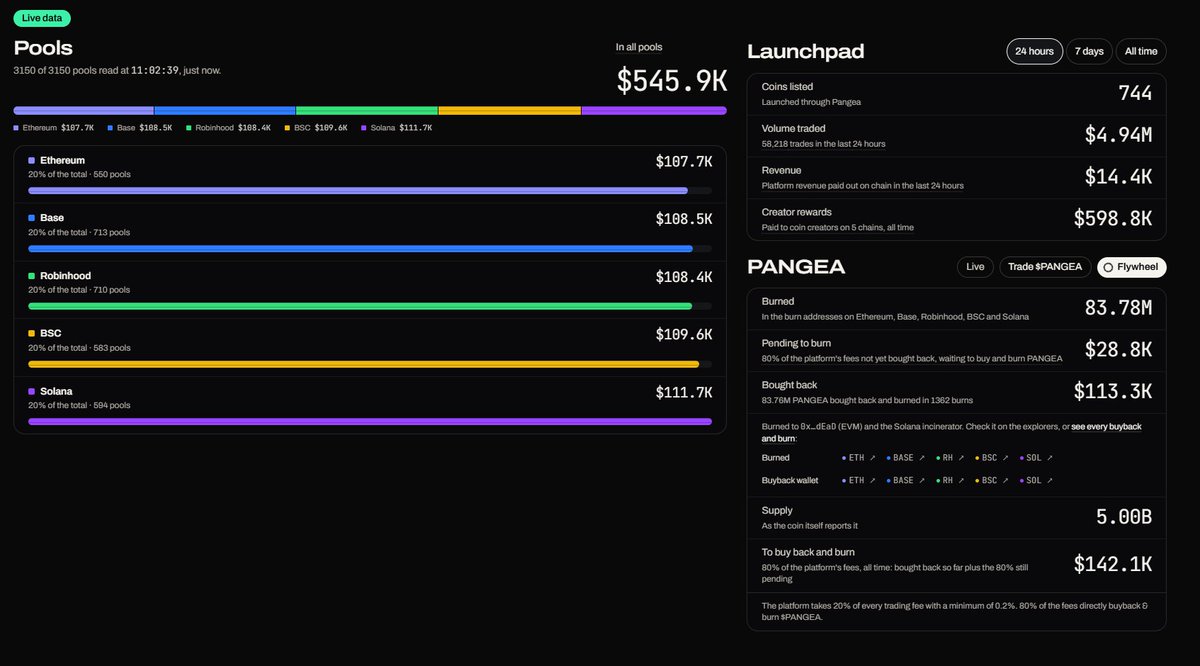Click the BSC row's yellow square icon

coord(32,333)
